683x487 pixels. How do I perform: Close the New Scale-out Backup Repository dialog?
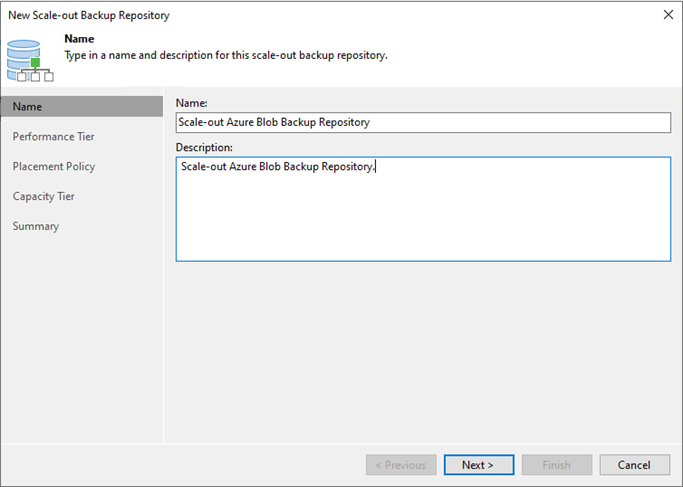pos(668,15)
